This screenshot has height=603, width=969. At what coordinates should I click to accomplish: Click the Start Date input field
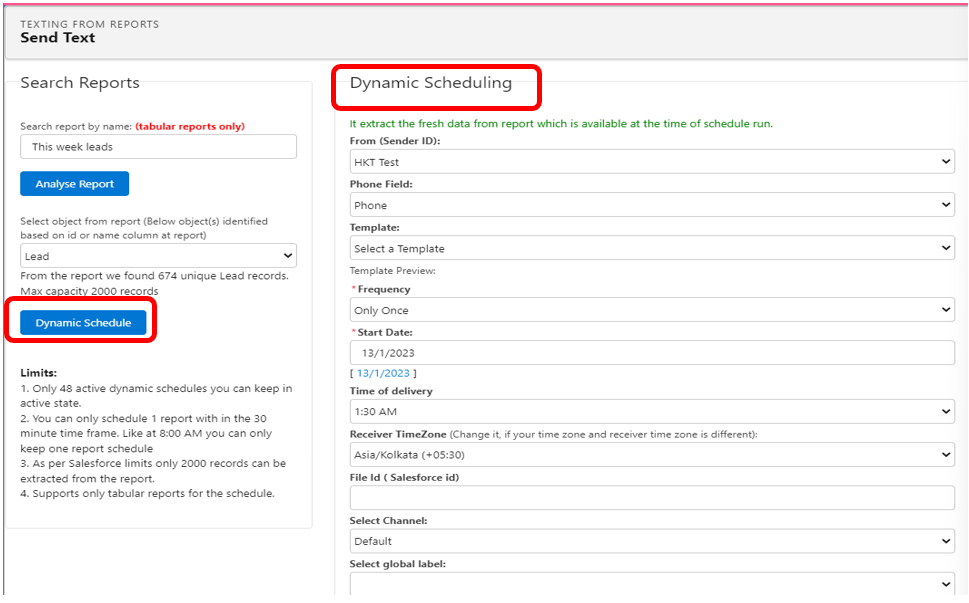652,353
